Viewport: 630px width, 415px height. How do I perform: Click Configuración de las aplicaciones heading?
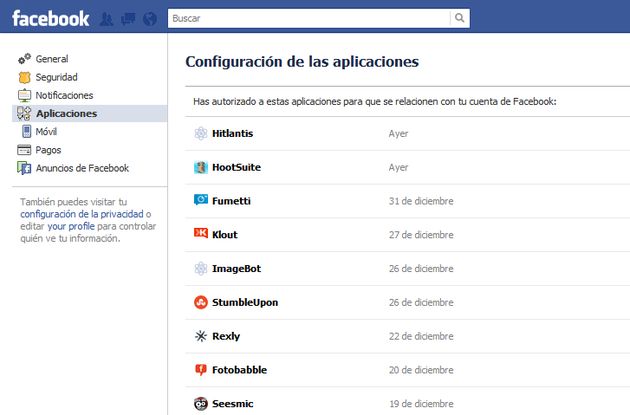click(302, 62)
